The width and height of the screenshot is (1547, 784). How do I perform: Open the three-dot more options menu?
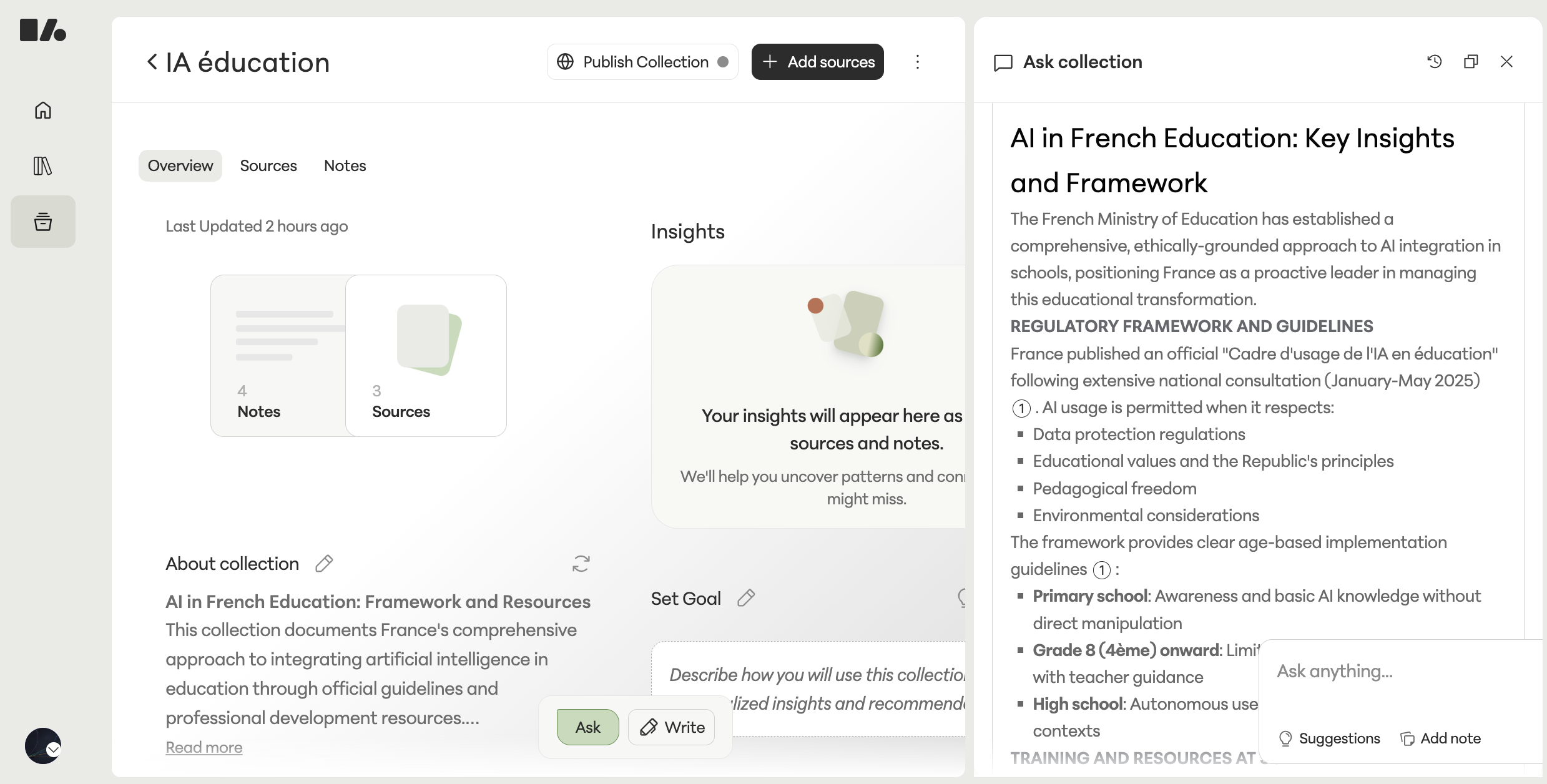click(x=918, y=62)
